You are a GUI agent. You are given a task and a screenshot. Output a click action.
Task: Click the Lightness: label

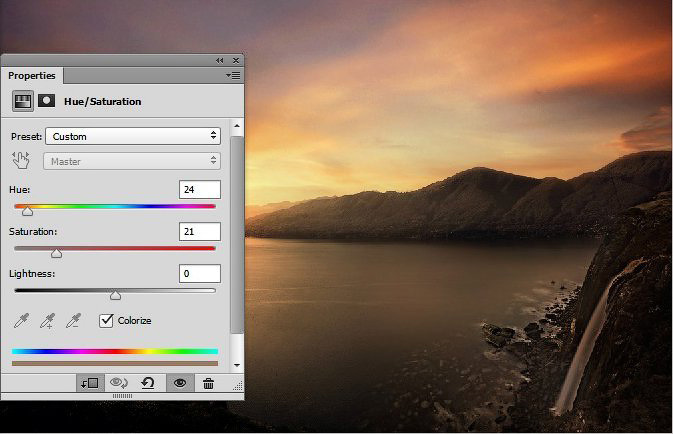[32, 274]
